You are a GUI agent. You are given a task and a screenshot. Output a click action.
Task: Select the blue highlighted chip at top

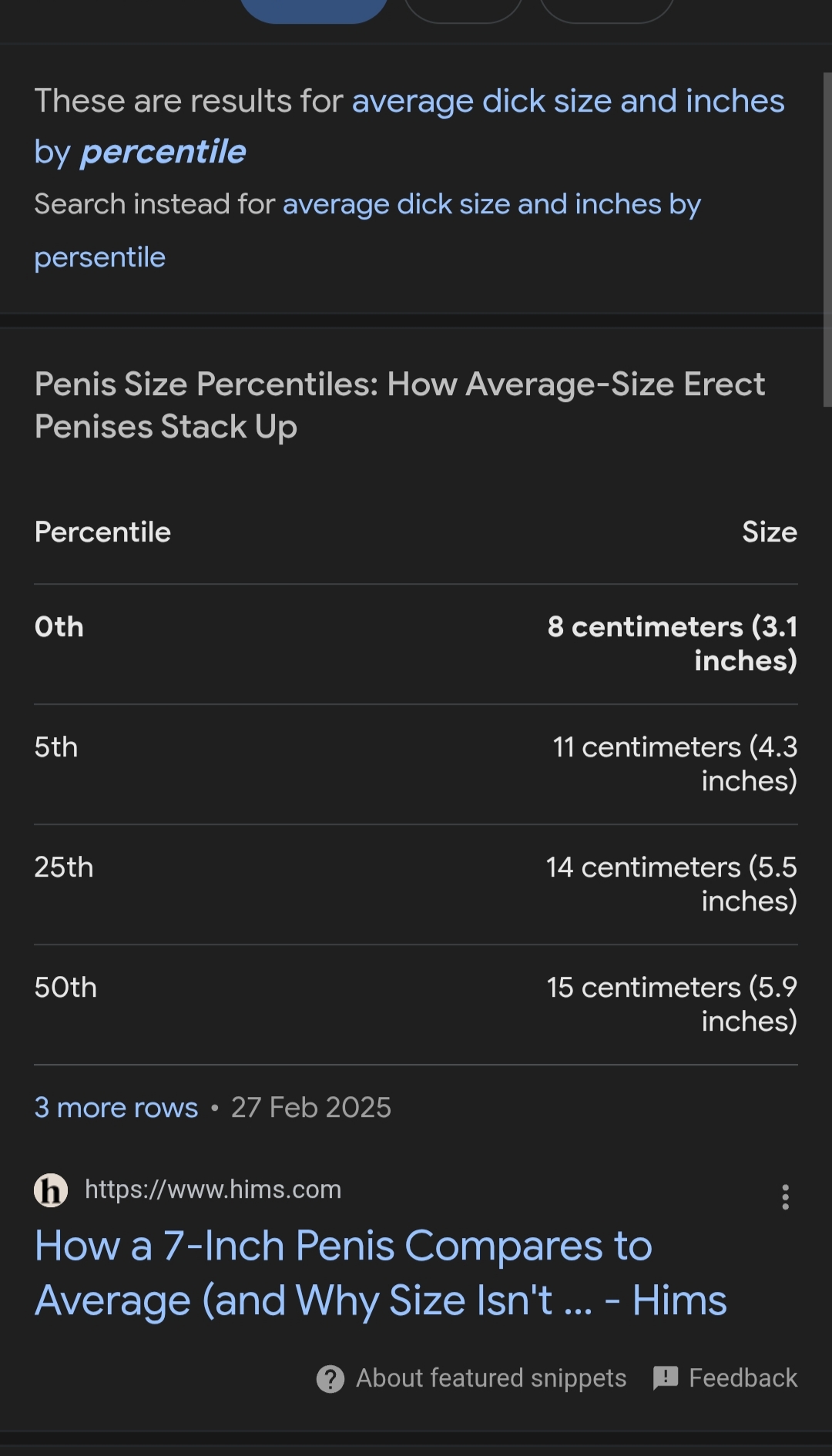[314, 9]
